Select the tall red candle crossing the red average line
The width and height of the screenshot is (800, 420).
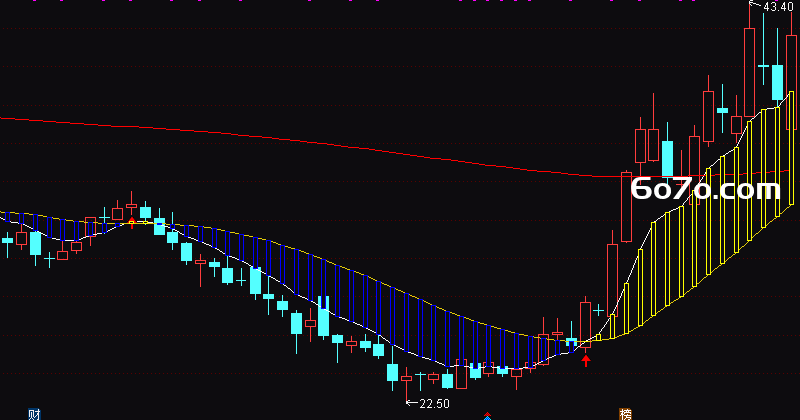tap(626, 207)
